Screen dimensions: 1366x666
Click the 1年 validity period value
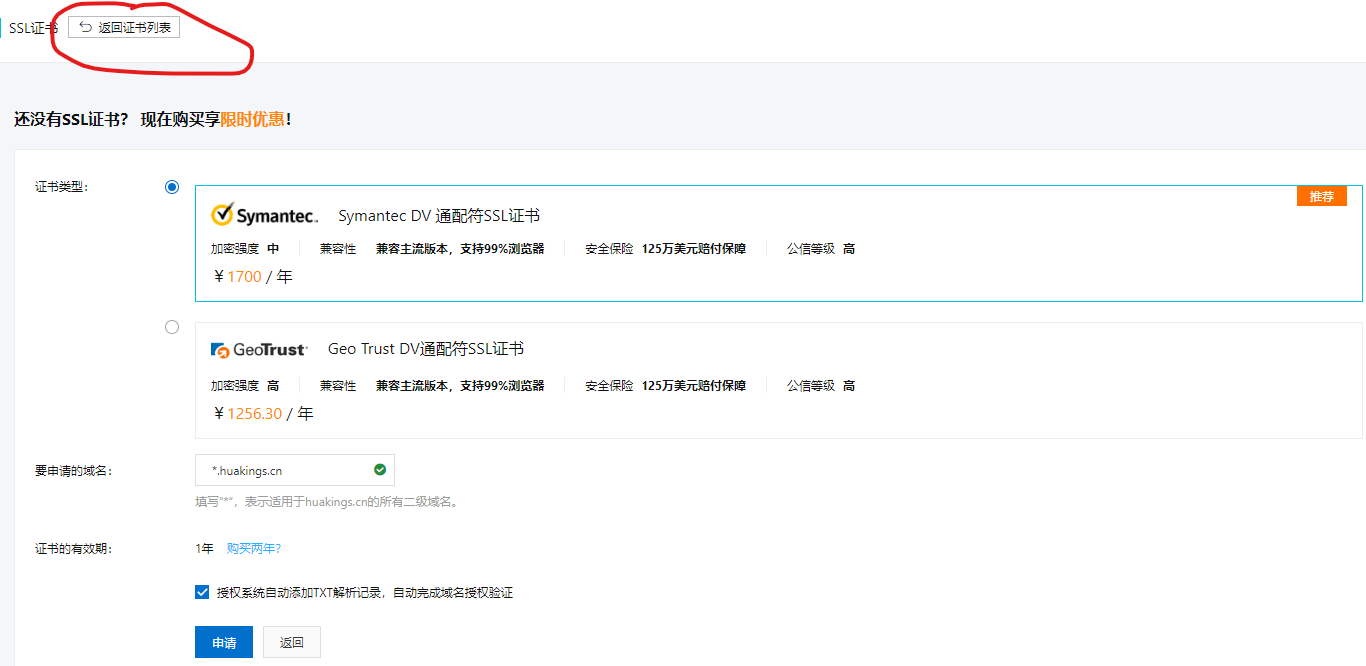click(x=204, y=548)
